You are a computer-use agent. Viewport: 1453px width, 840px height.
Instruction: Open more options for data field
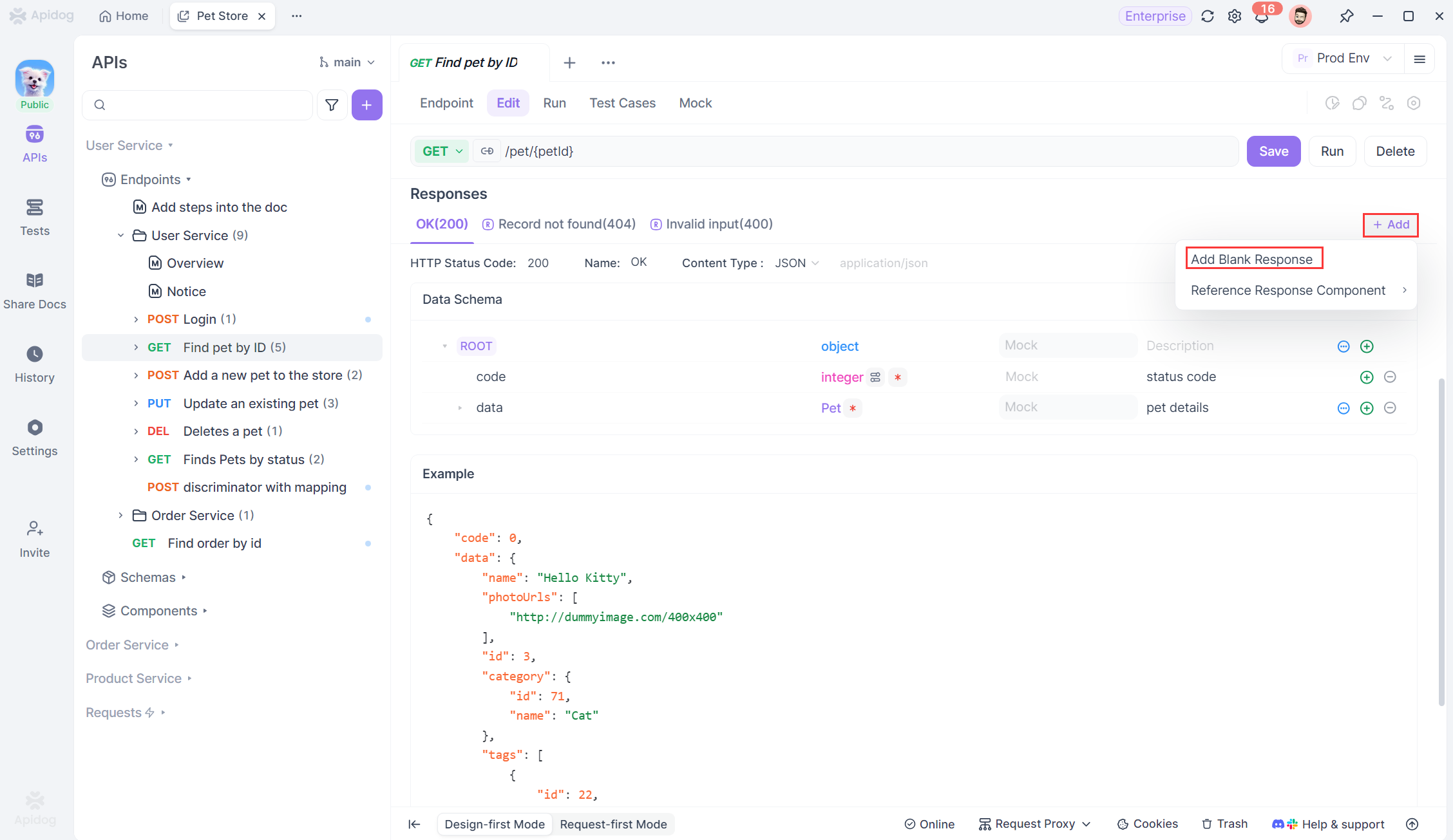pyautogui.click(x=1344, y=408)
